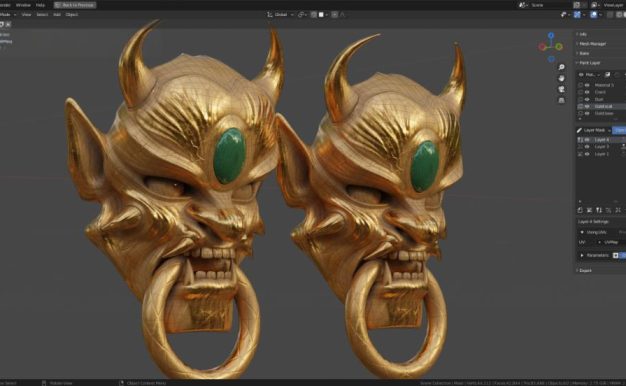Toggle eye icon on Layer 4
This screenshot has height=386, width=626.
tap(587, 140)
